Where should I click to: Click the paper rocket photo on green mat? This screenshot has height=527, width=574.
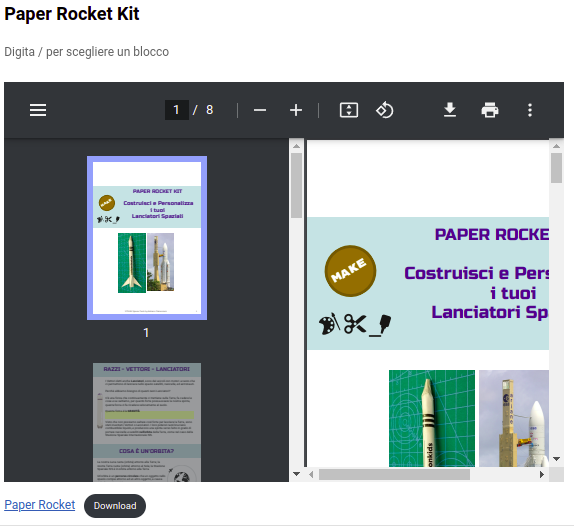point(432,418)
